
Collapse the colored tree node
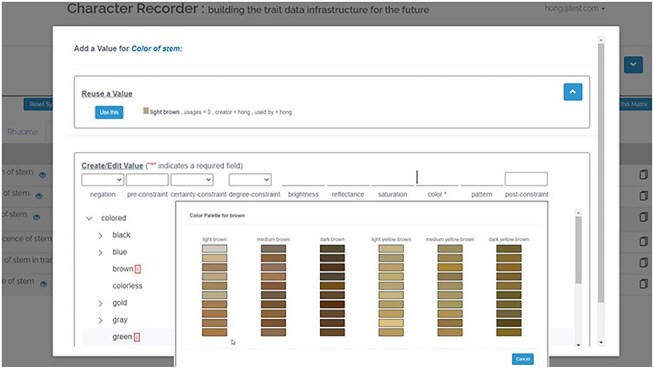pyautogui.click(x=89, y=218)
